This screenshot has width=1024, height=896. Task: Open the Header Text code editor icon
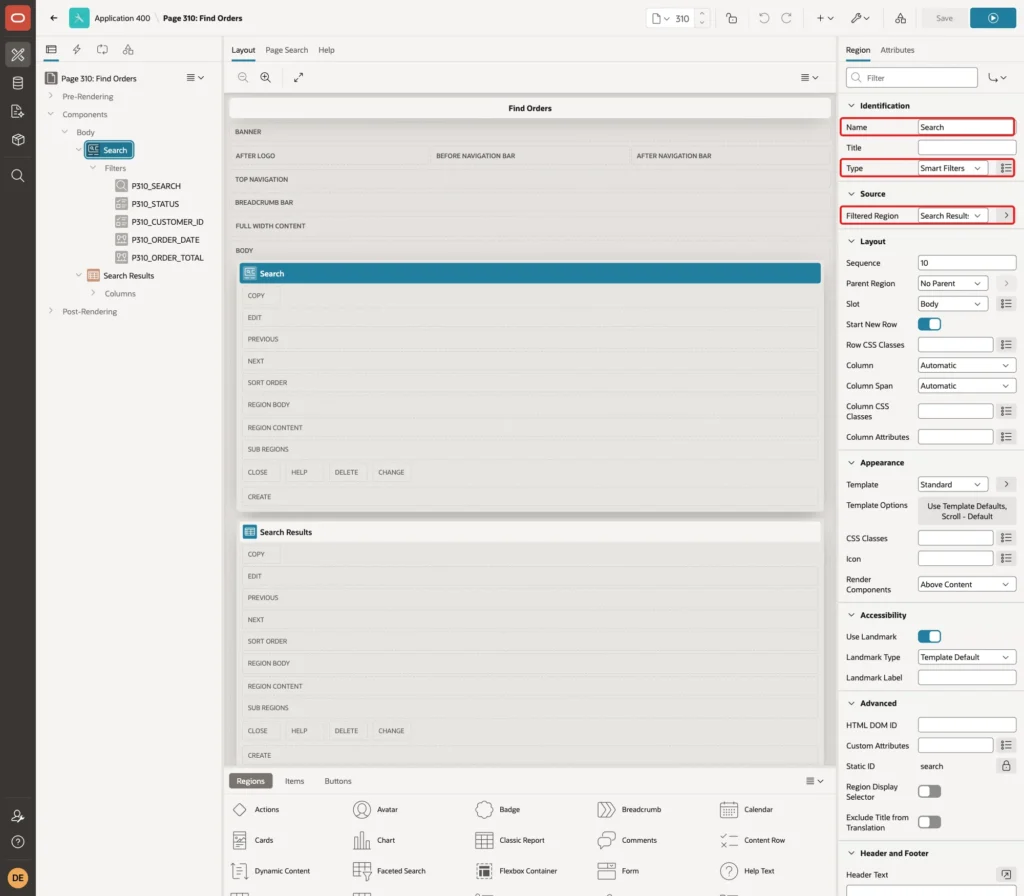pyautogui.click(x=1006, y=874)
